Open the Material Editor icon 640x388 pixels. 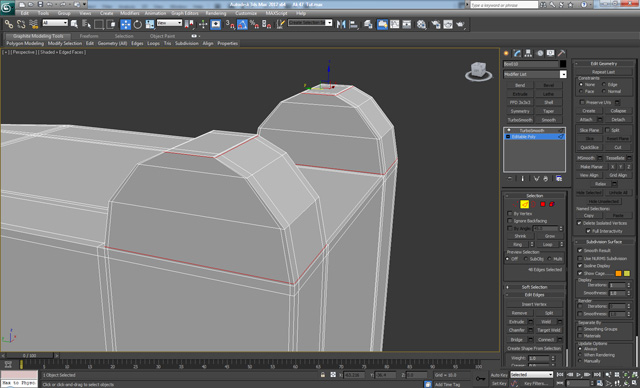click(x=421, y=24)
